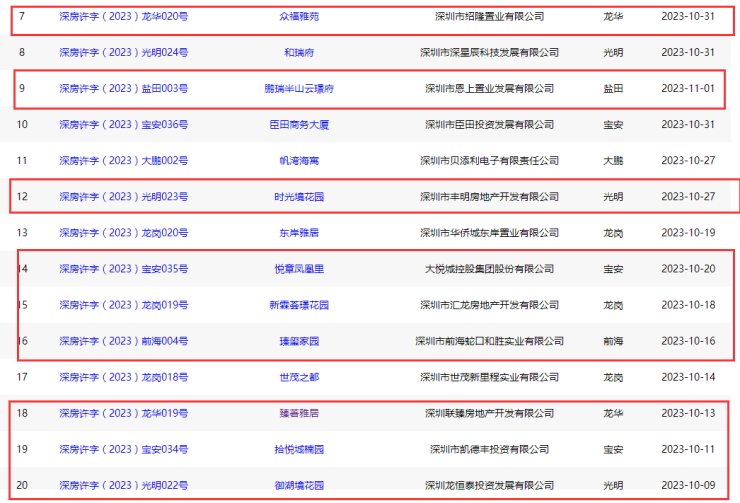Image resolution: width=740 pixels, height=503 pixels.
Task: Open permit 深房许字（2023）宝安036号
Action: point(124,125)
